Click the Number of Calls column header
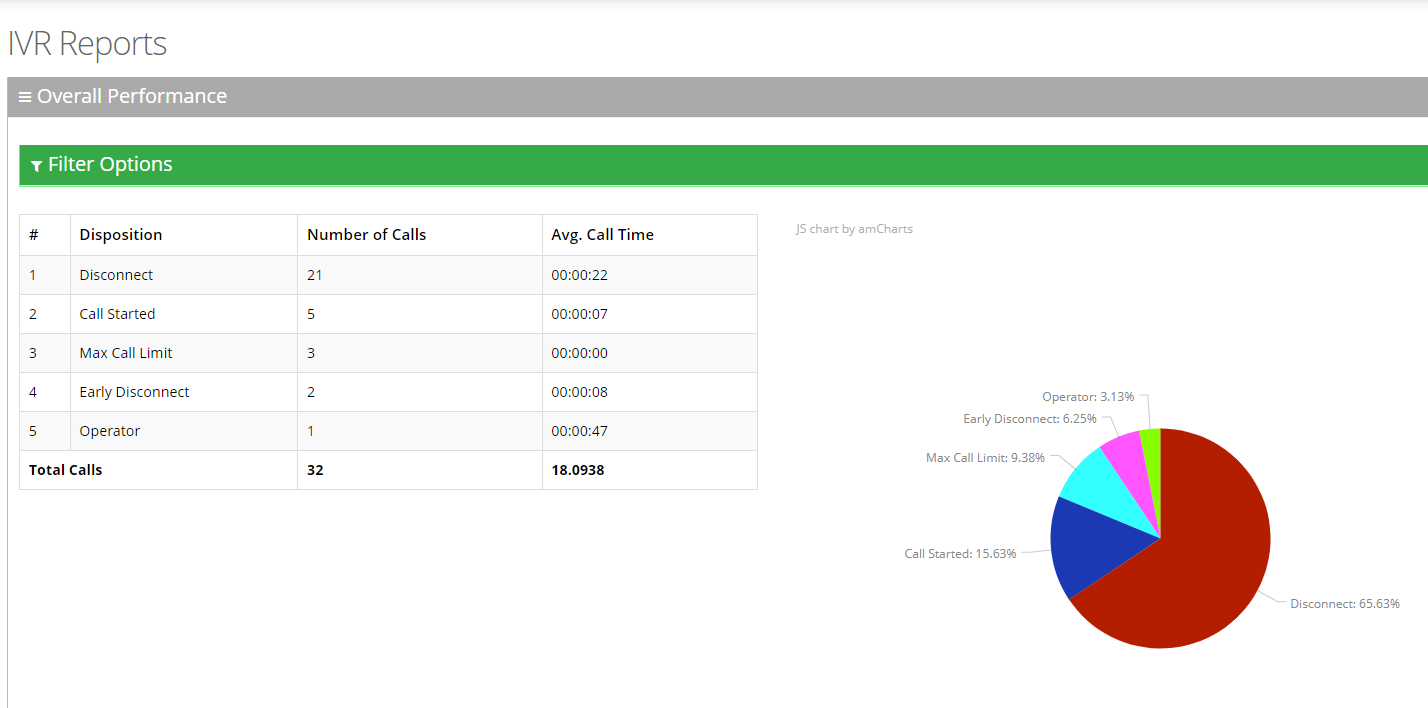 pyautogui.click(x=366, y=235)
